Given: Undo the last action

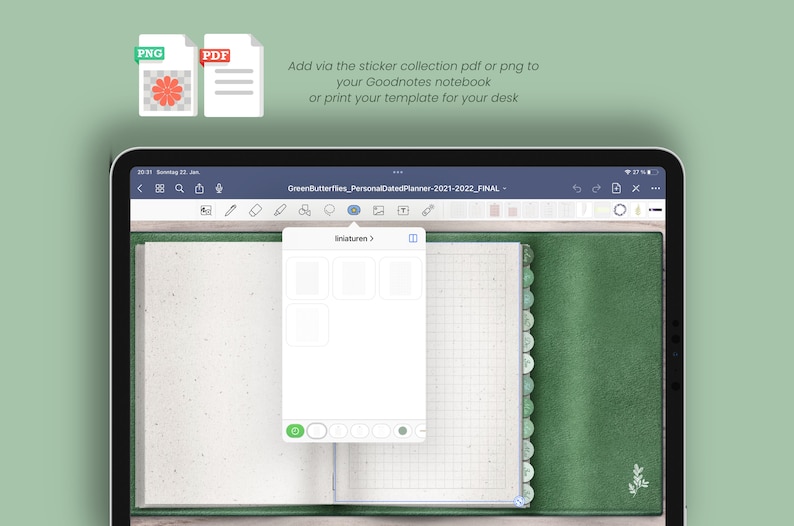Looking at the screenshot, I should coord(577,188).
